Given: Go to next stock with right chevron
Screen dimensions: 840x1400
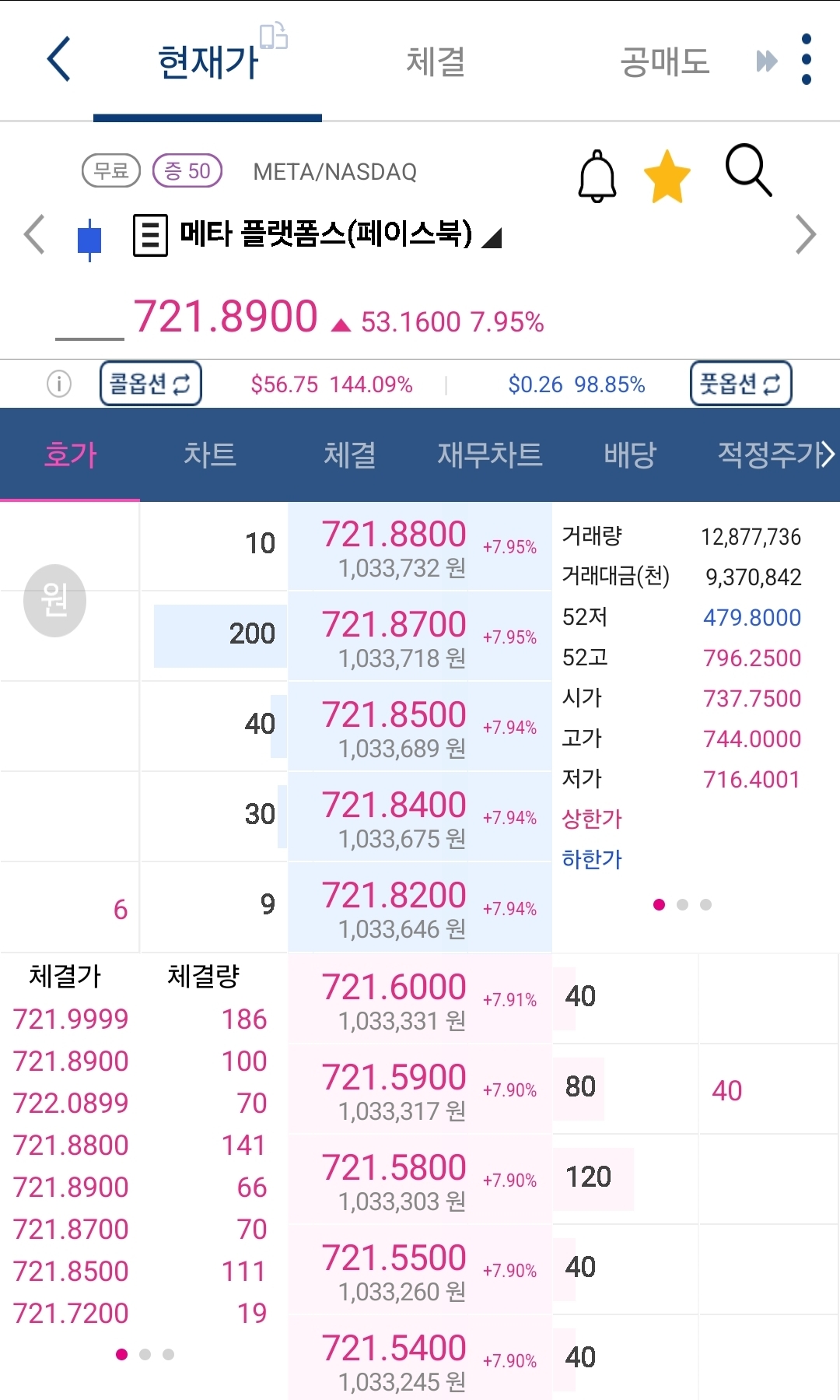Looking at the screenshot, I should pos(806,235).
